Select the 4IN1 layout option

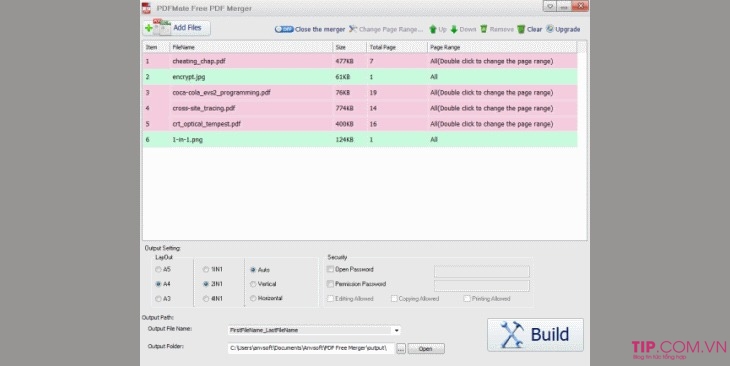tap(206, 299)
